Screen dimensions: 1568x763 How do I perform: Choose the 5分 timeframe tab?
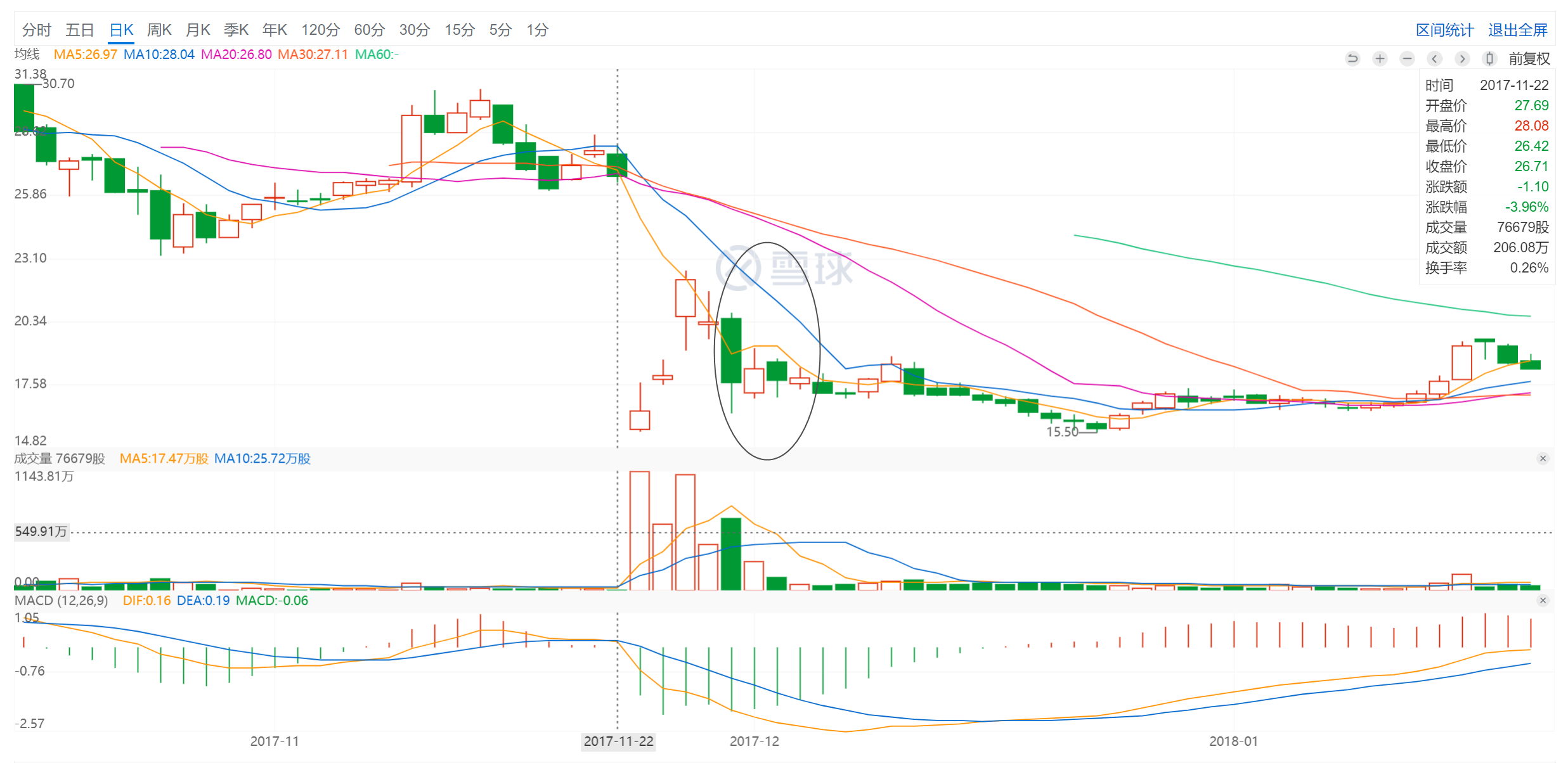pyautogui.click(x=500, y=30)
